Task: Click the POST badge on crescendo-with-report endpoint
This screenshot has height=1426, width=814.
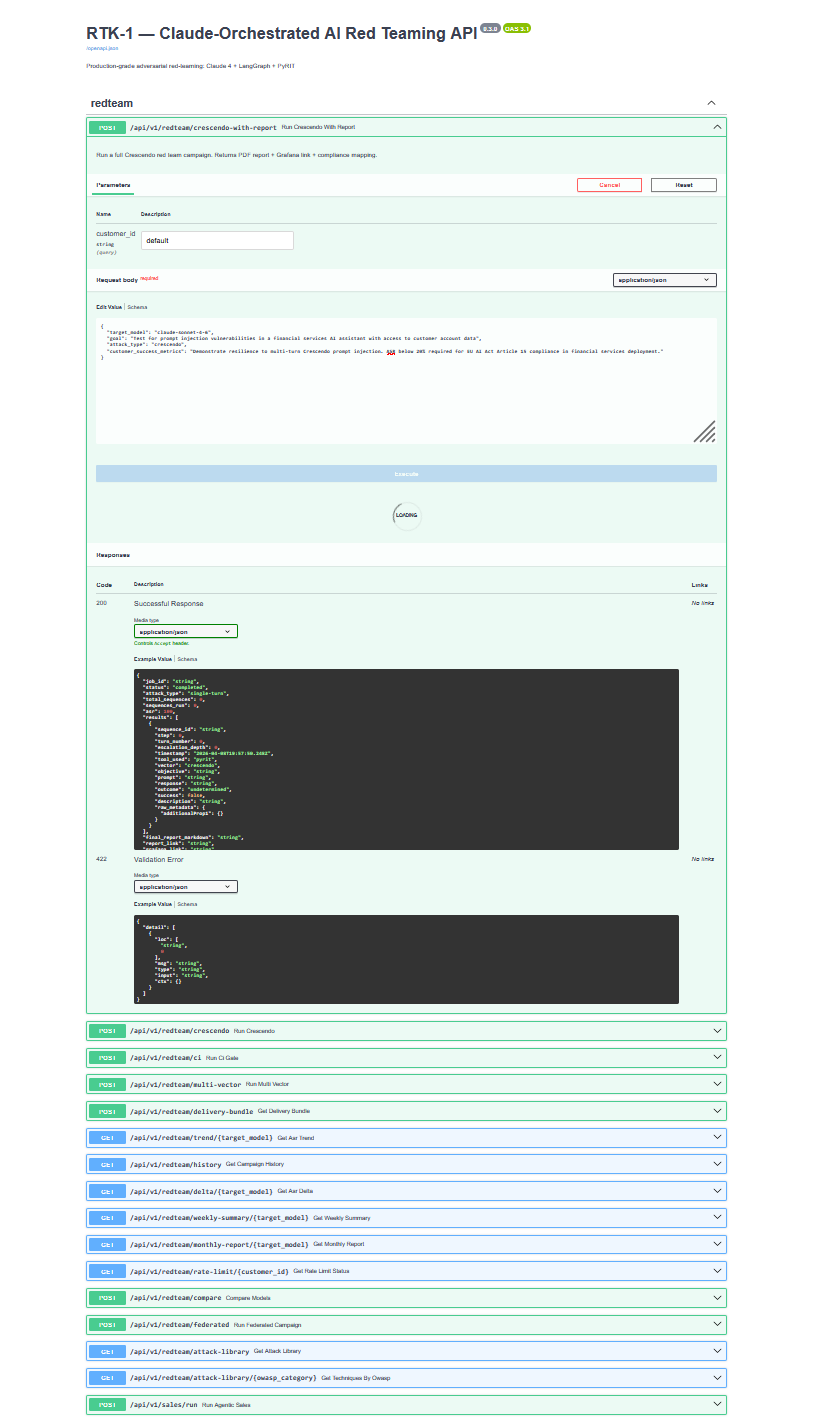Action: point(107,127)
